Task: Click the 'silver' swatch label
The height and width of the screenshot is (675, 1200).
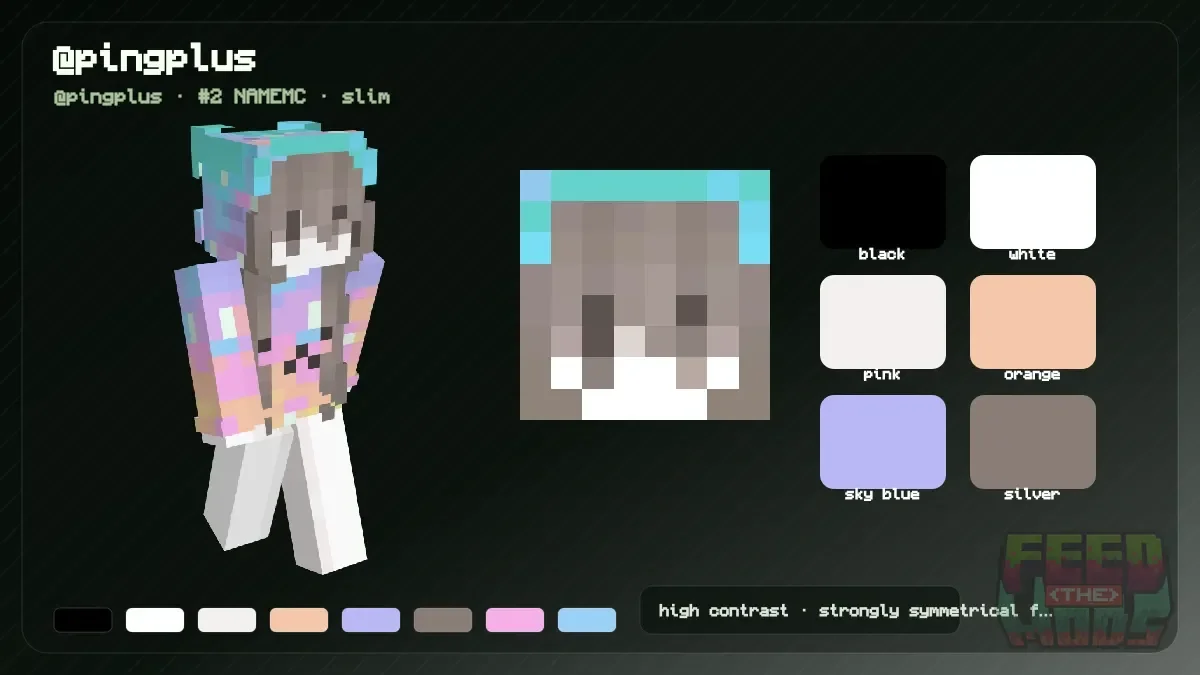Action: [1032, 494]
